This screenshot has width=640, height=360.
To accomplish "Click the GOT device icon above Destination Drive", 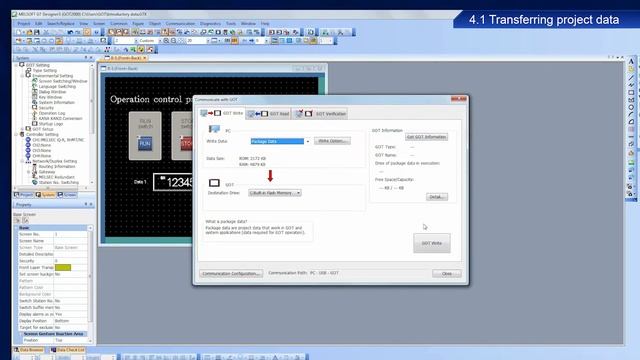I will (214, 183).
